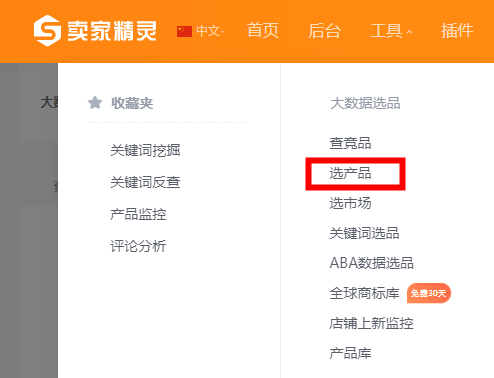Open the 插件 menu item
Image resolution: width=494 pixels, height=378 pixels.
pyautogui.click(x=457, y=31)
